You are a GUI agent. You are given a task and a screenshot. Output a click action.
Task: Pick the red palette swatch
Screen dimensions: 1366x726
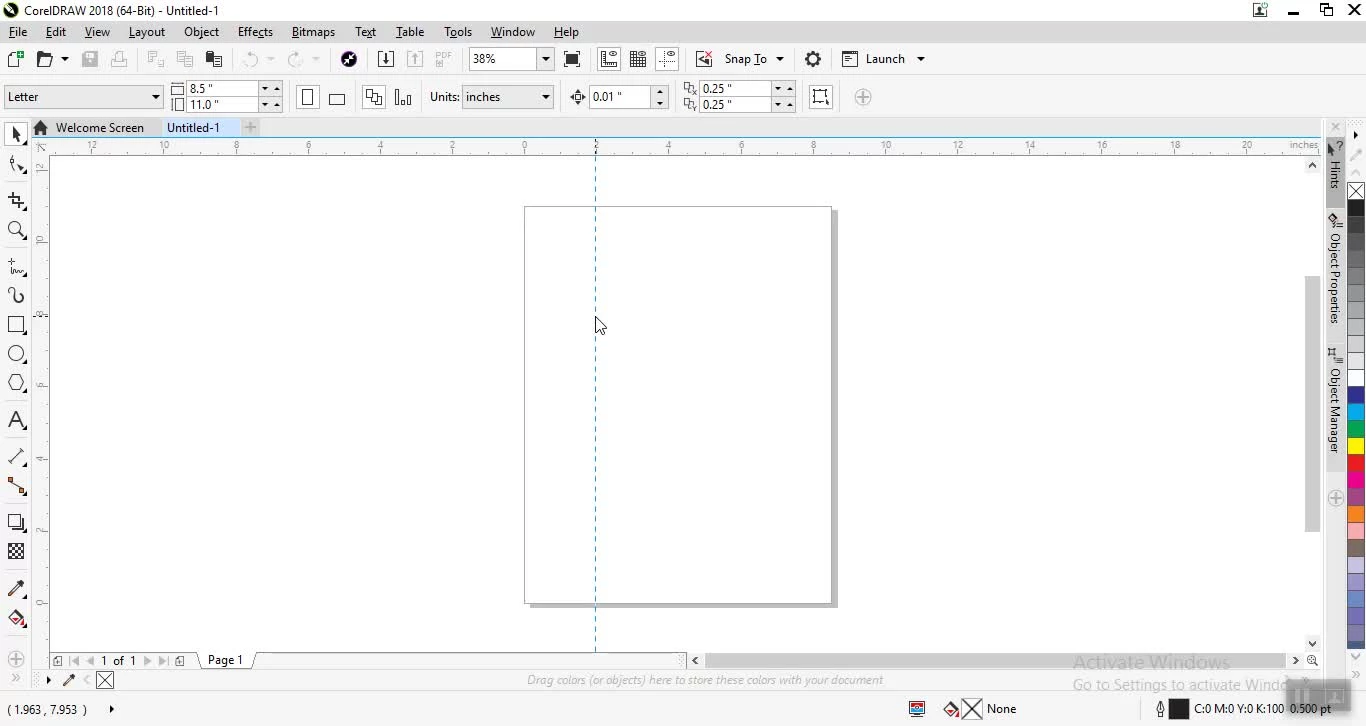(1356, 463)
